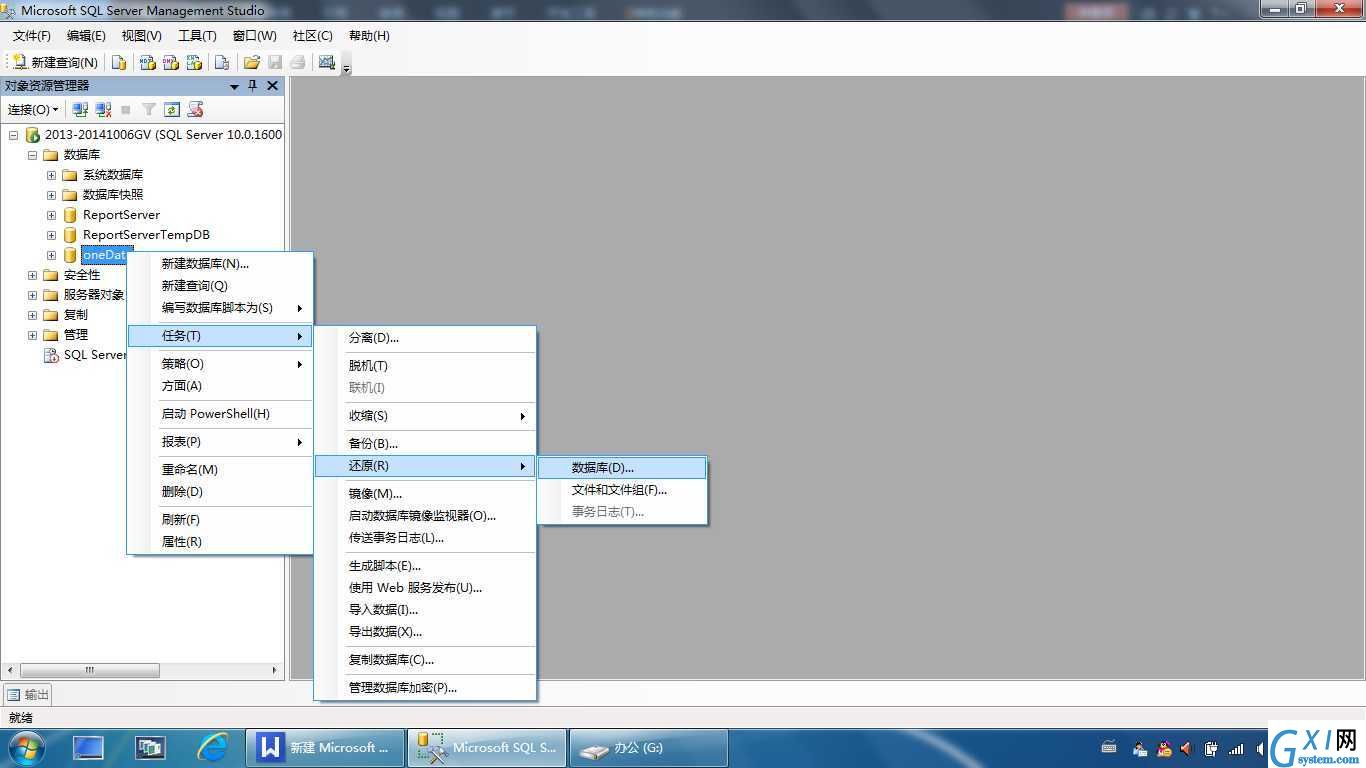Click the Open File folder icon
The image size is (1366, 768).
click(x=252, y=62)
